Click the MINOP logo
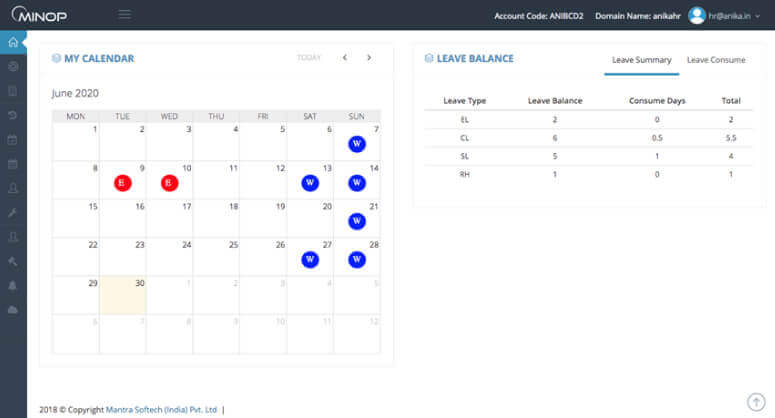This screenshot has width=775, height=418. coord(38,15)
